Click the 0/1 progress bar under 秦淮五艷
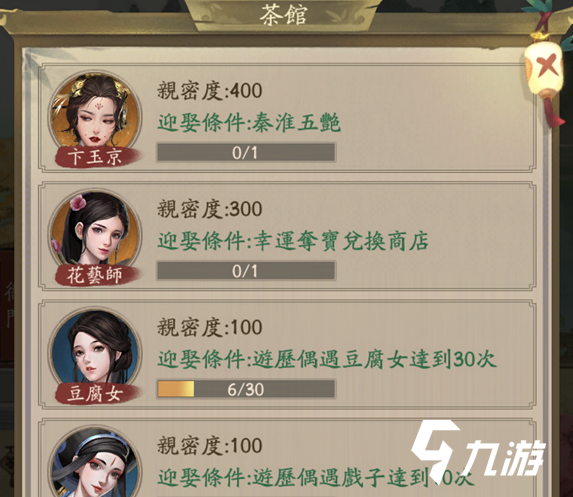This screenshot has width=573, height=497. coord(246,152)
